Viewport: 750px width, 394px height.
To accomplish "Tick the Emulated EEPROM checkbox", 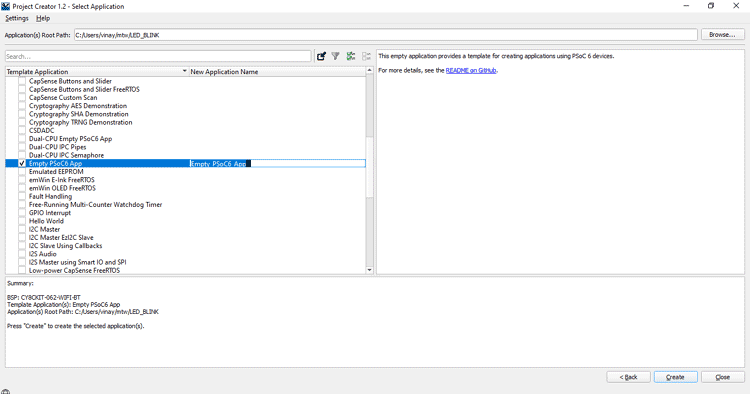I will [x=22, y=172].
